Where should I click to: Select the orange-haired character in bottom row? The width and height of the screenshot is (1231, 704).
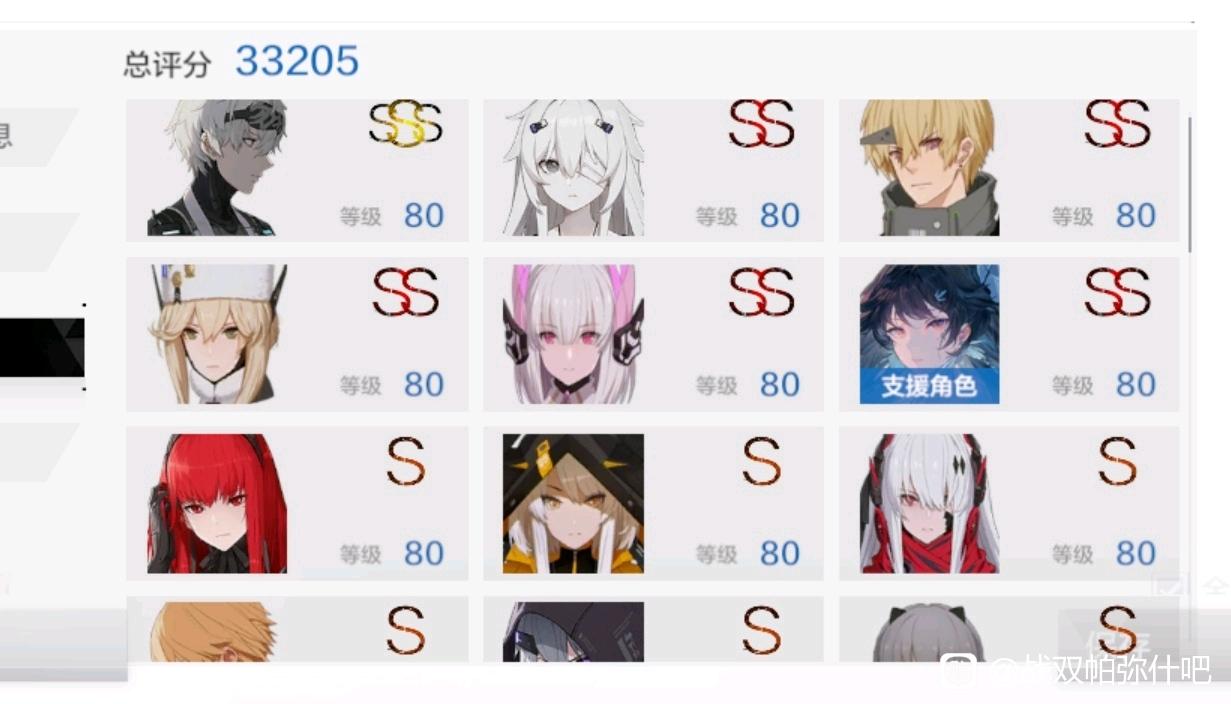click(x=217, y=631)
